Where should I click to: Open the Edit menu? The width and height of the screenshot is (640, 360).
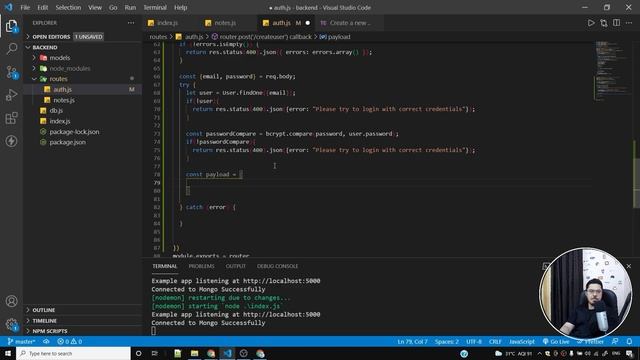(x=42, y=7)
